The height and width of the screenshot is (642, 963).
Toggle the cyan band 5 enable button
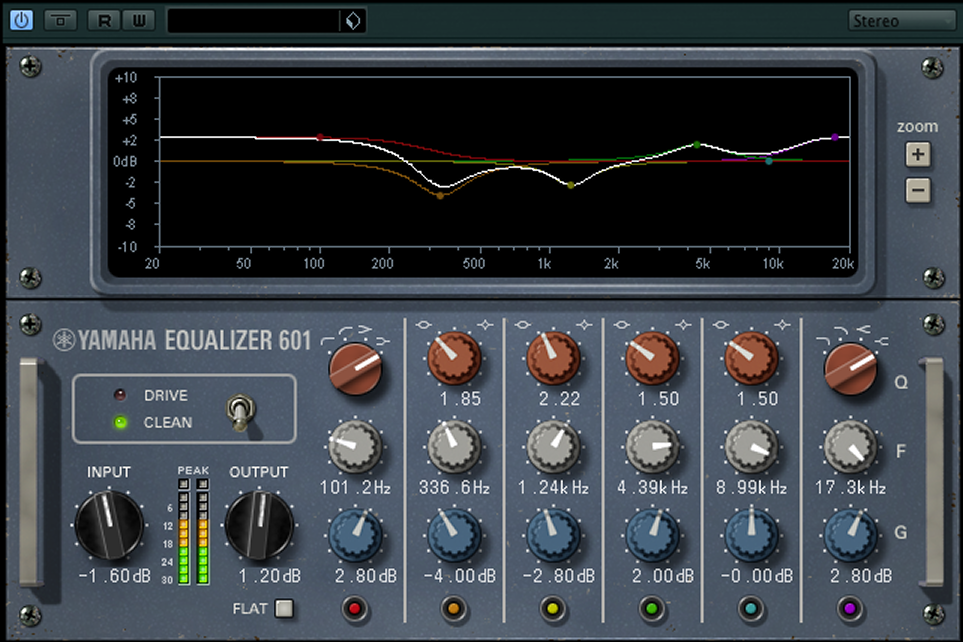751,609
